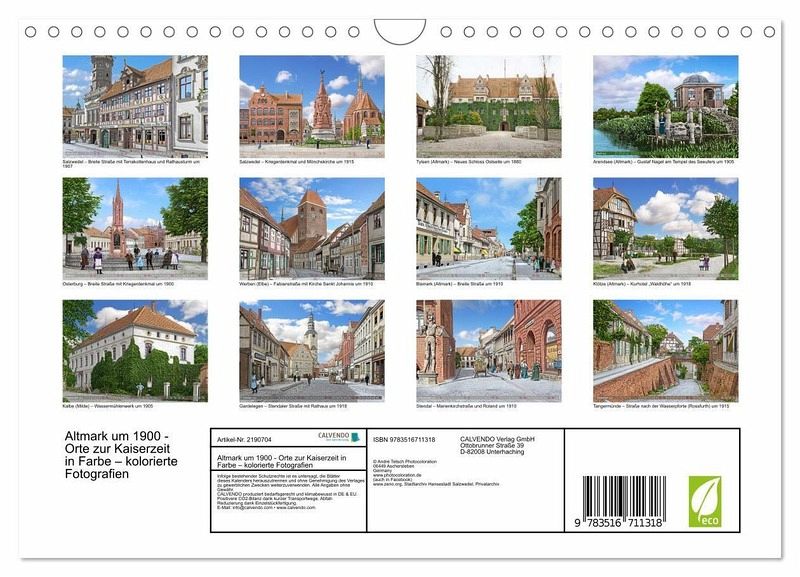This screenshot has height=577, width=800.
Task: Click the barcode number '9 783516 711318'
Action: tap(618, 523)
